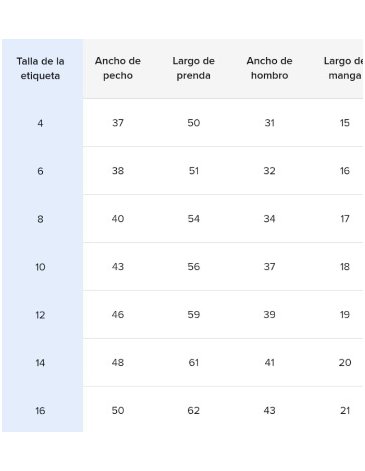This screenshot has width=365, height=471.
Task: Click shoulder width 39 for size 12
Action: coord(269,315)
